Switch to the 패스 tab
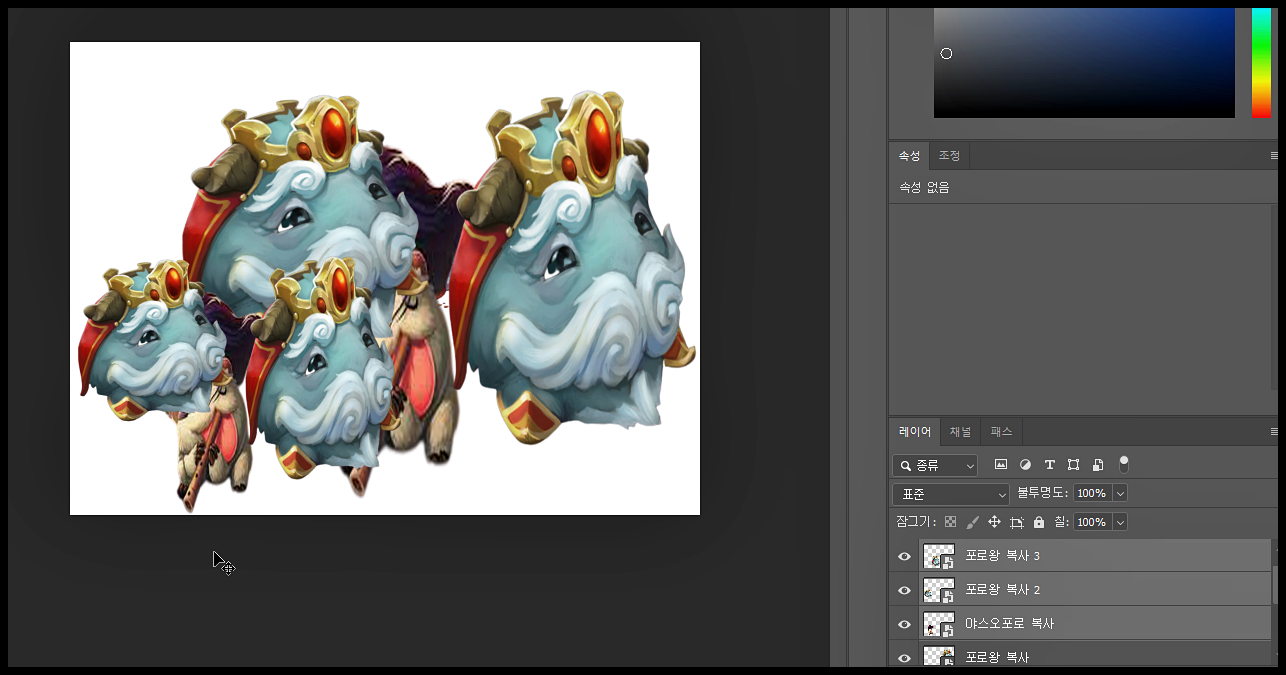The image size is (1286, 675). coord(1001,432)
